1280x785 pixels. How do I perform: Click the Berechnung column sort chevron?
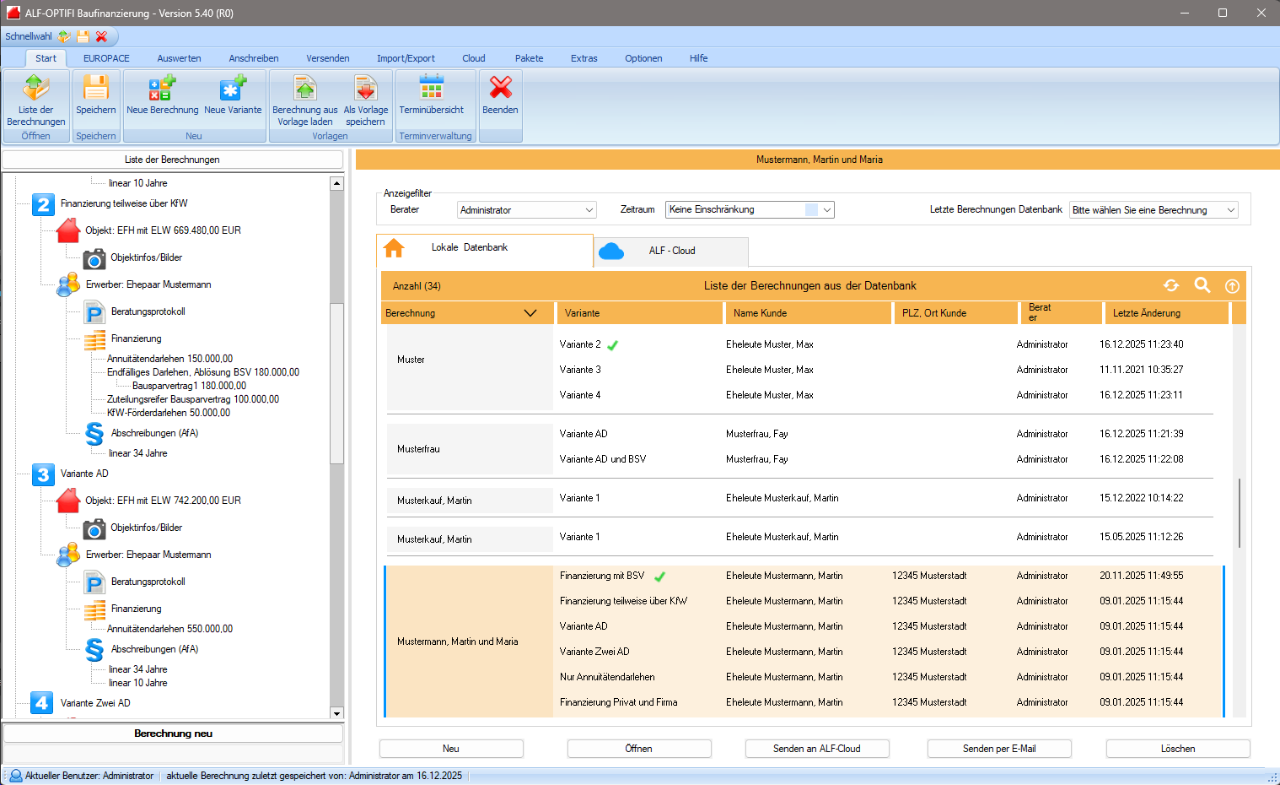[530, 313]
